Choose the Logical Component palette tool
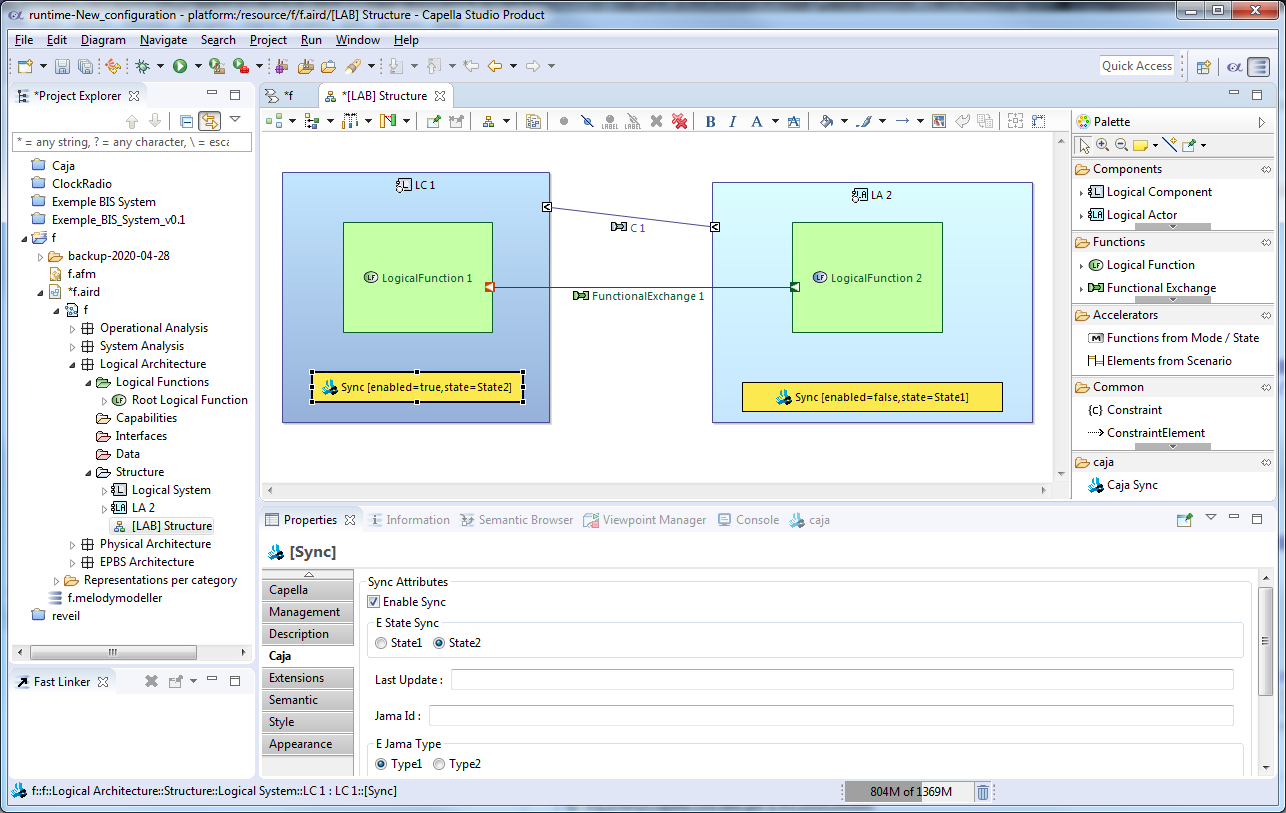1286x813 pixels. coord(1149,192)
